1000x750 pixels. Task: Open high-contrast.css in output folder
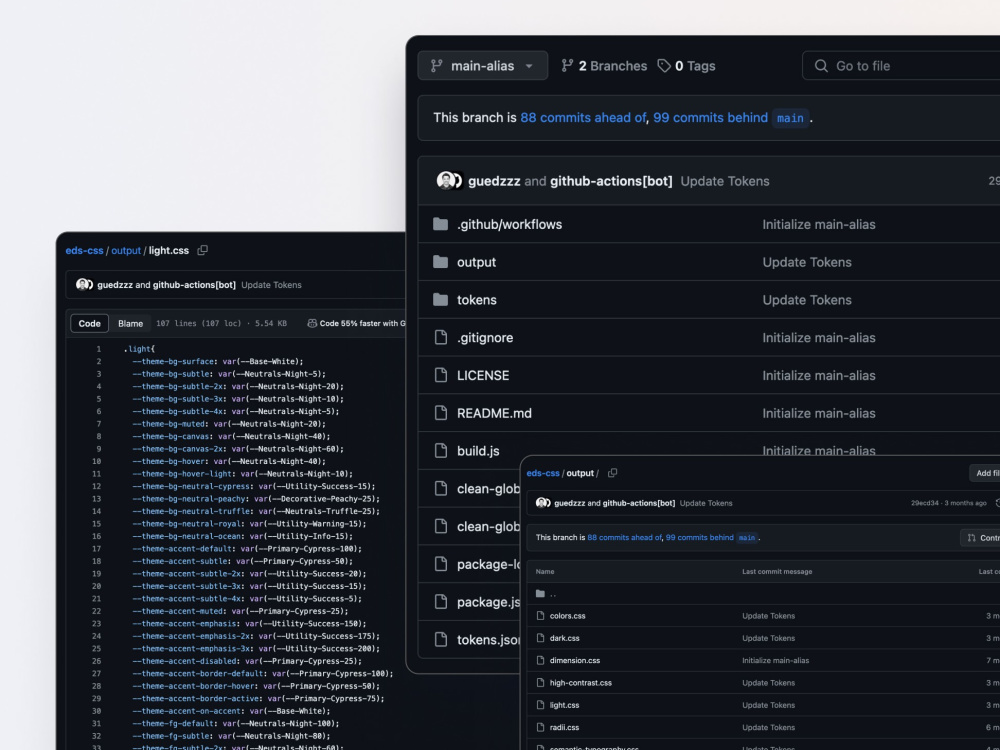point(580,683)
